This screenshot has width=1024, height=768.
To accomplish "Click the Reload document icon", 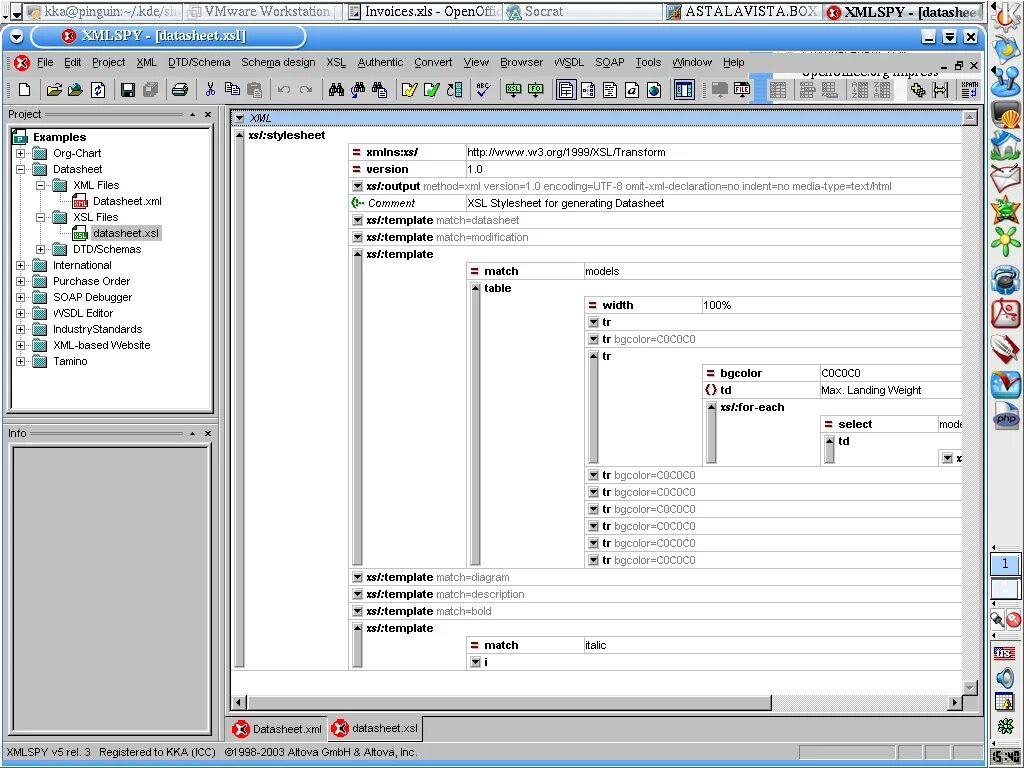I will (98, 90).
